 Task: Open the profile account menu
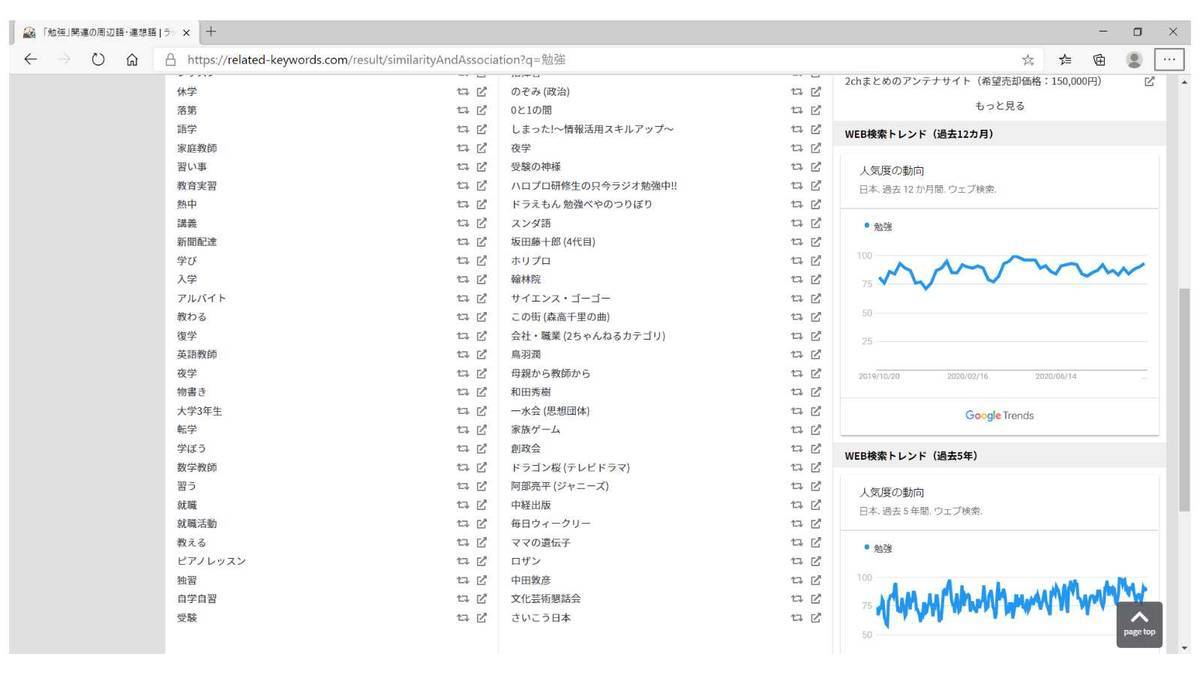(1133, 58)
